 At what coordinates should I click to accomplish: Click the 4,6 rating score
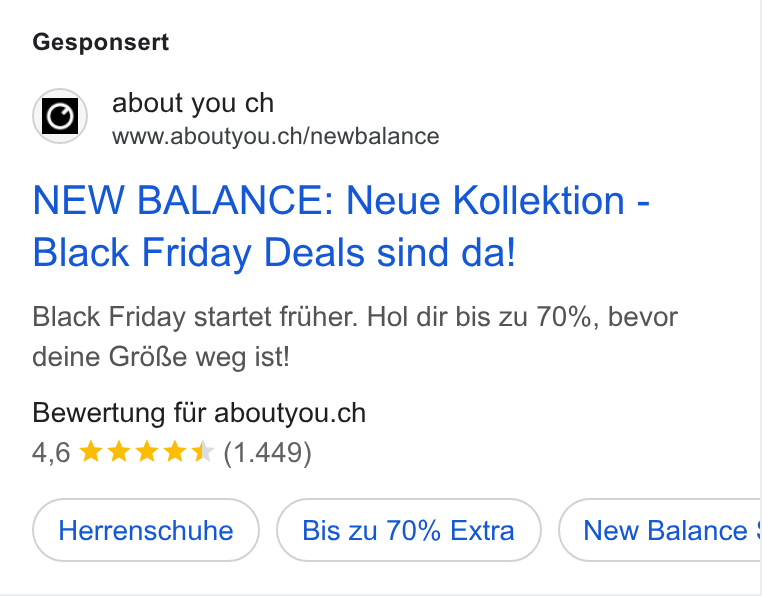click(x=51, y=453)
